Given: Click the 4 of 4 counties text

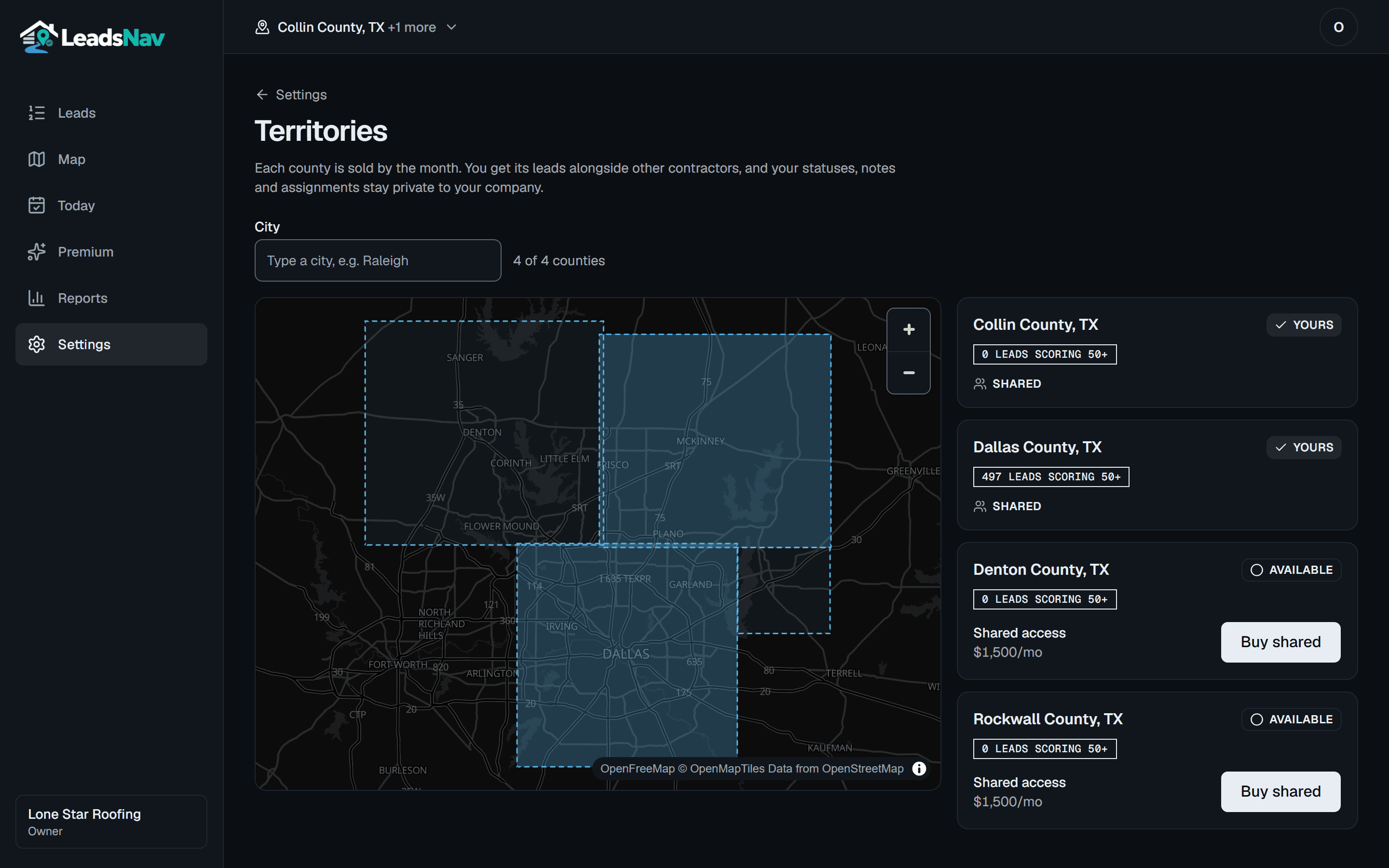Looking at the screenshot, I should click(x=559, y=260).
